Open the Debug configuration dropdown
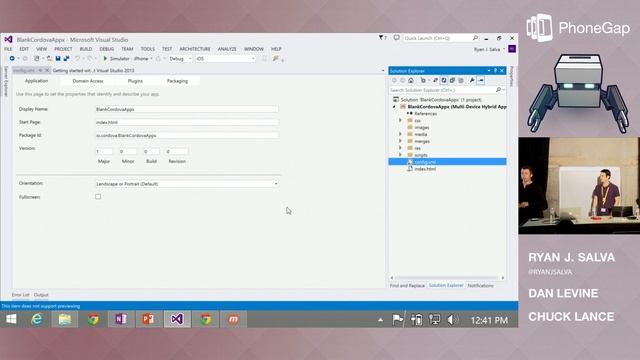This screenshot has height=360, width=640. (180, 59)
